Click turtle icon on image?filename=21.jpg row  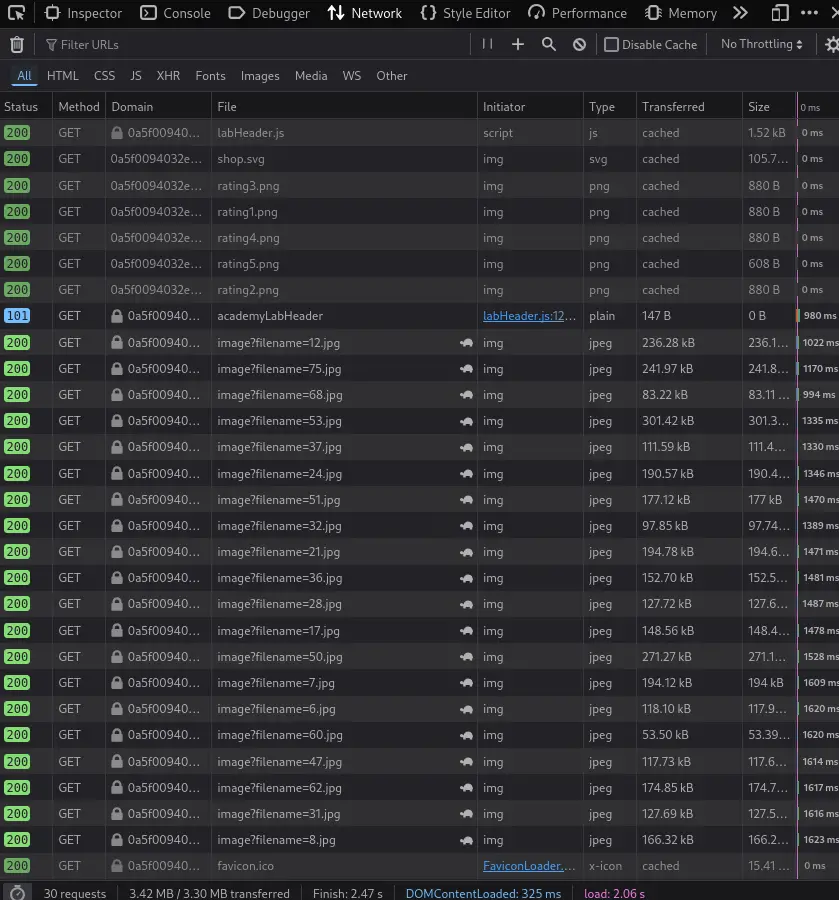point(467,552)
